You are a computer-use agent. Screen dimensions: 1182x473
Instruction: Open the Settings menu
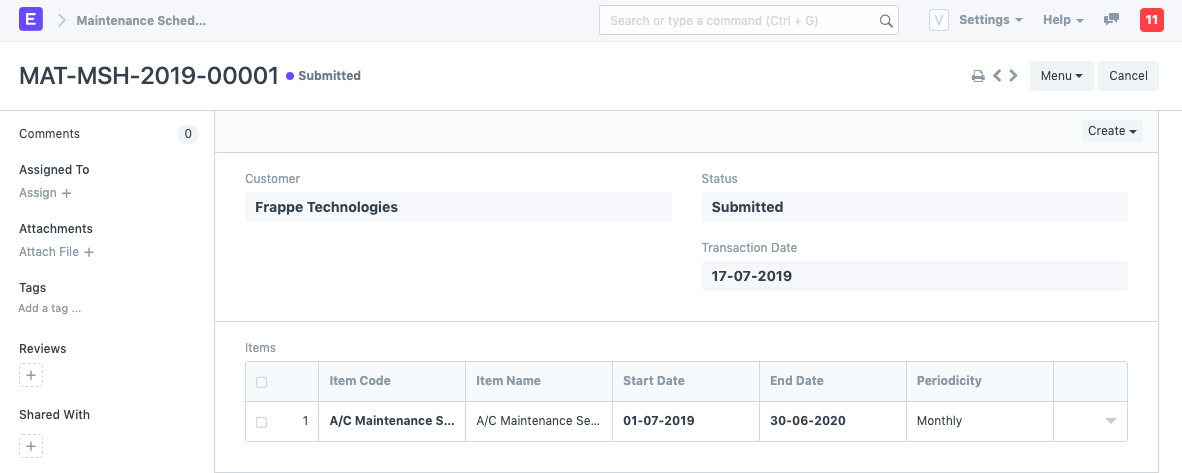991,20
